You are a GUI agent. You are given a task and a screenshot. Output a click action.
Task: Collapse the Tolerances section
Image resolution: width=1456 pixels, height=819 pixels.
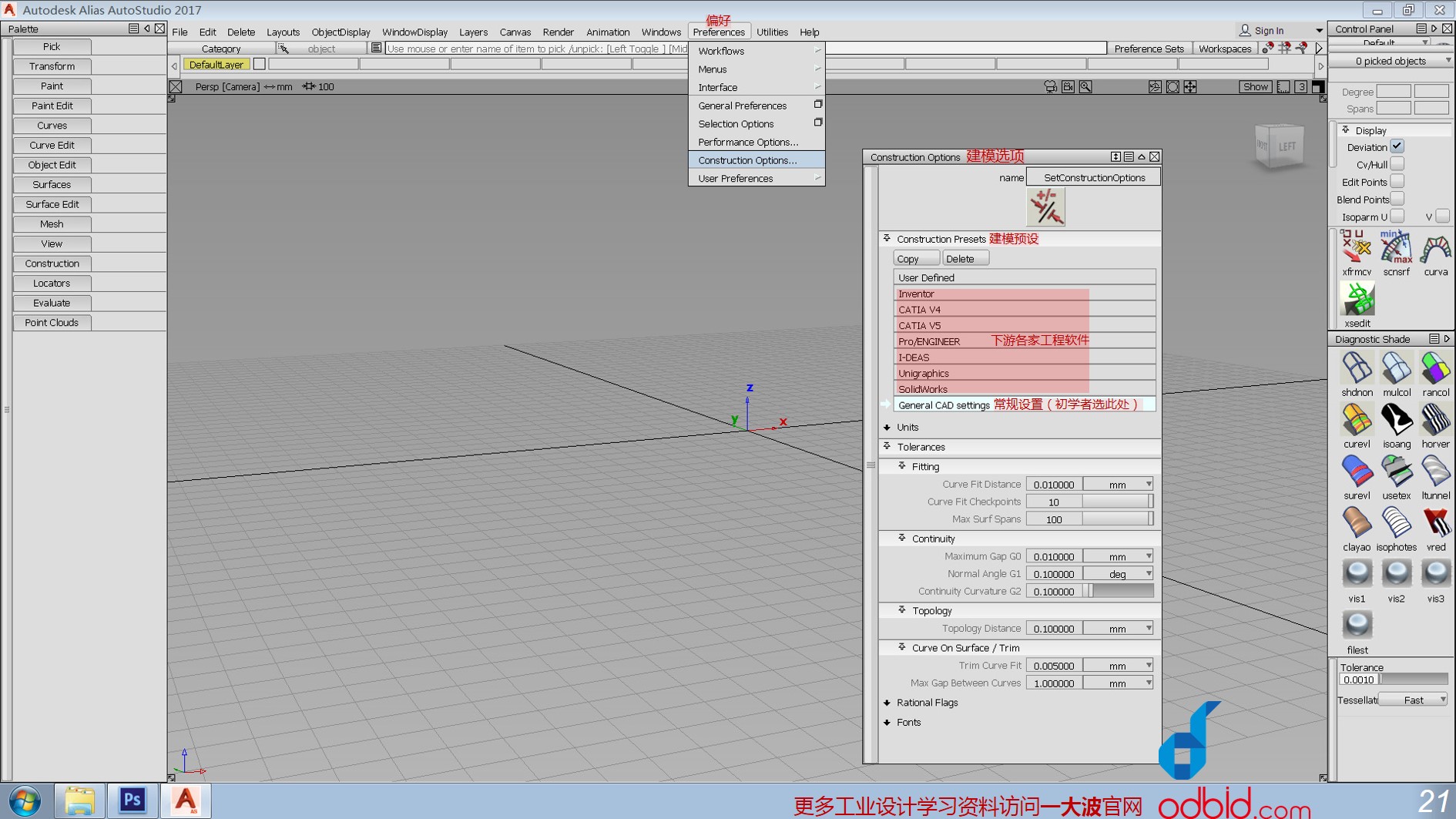(x=887, y=446)
